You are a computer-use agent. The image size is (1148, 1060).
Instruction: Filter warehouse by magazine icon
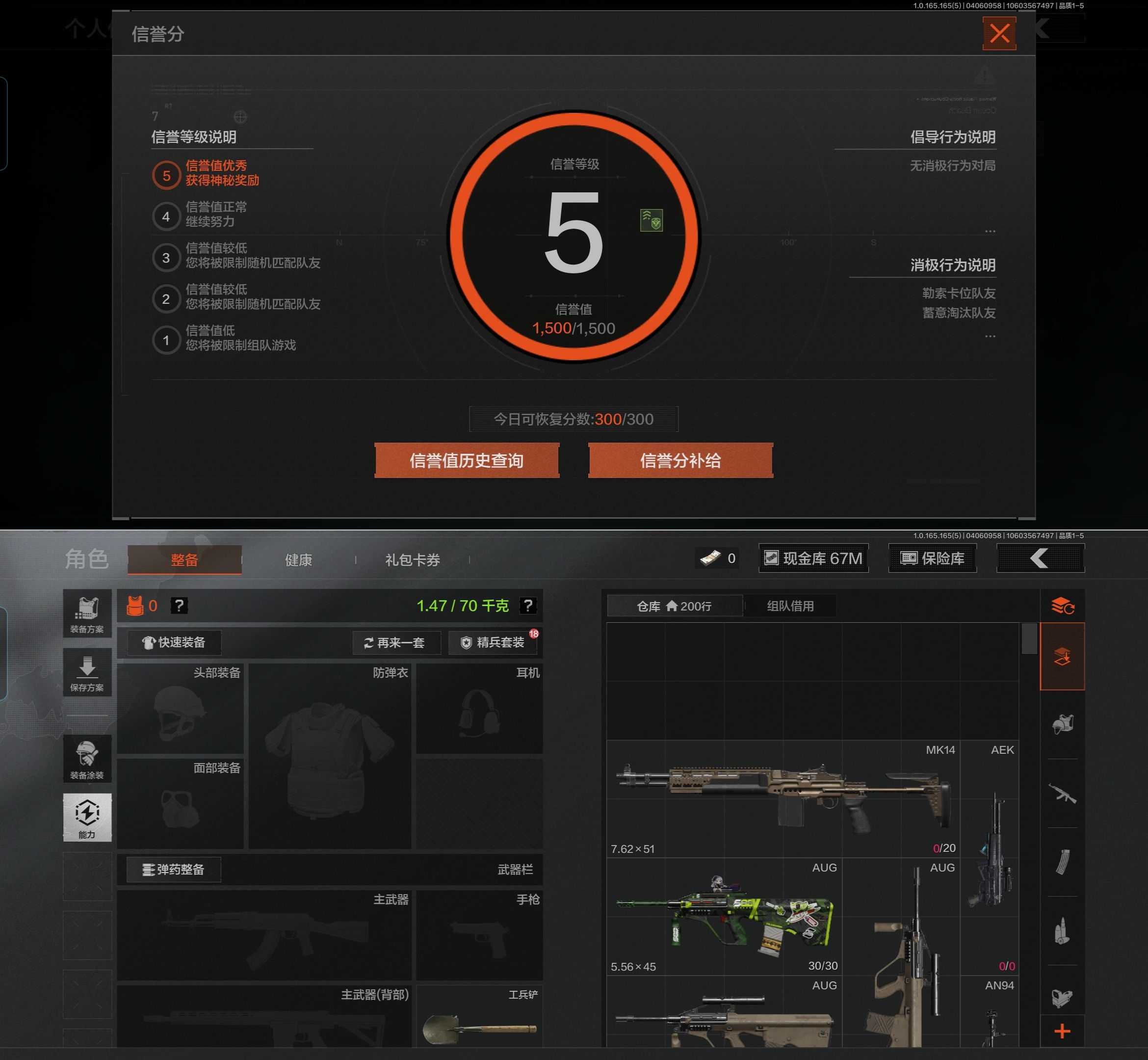pos(1062,862)
